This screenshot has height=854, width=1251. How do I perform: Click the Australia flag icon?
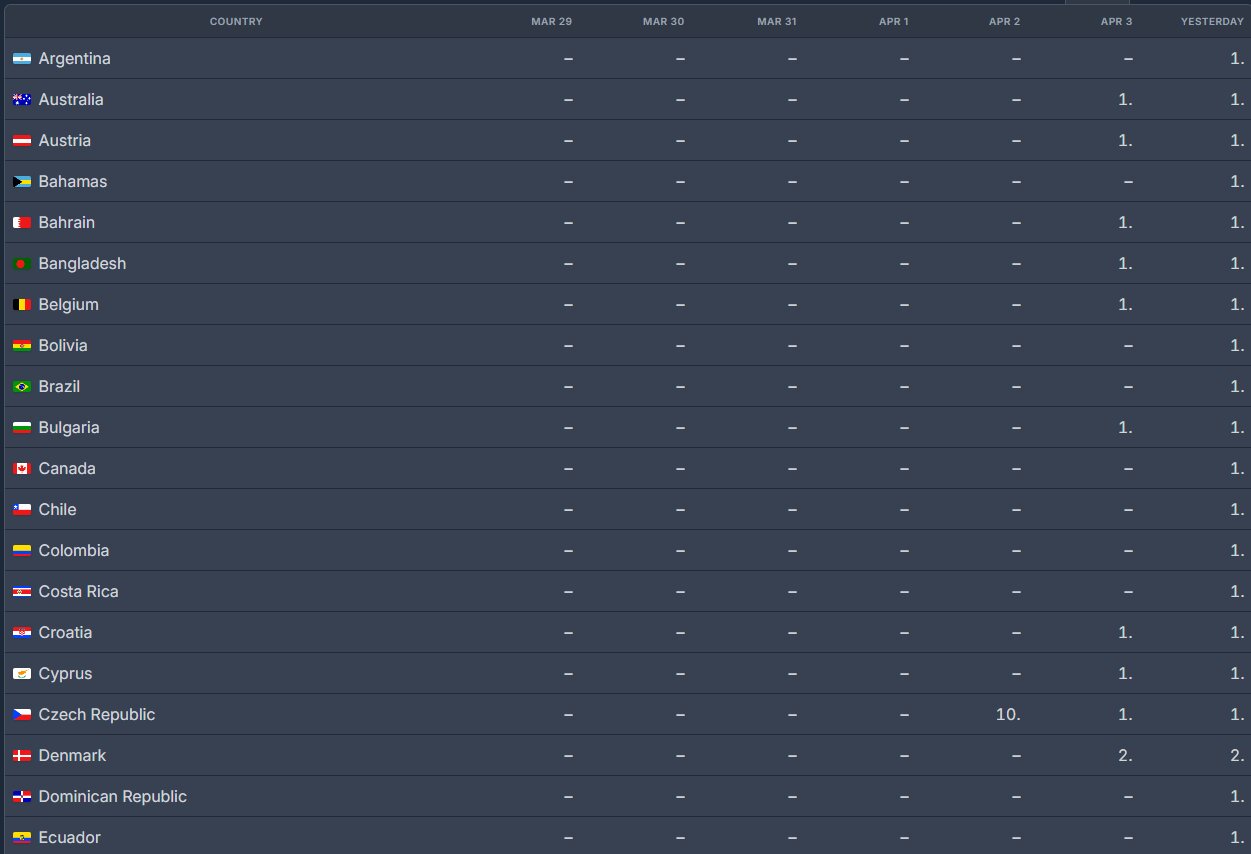22,100
